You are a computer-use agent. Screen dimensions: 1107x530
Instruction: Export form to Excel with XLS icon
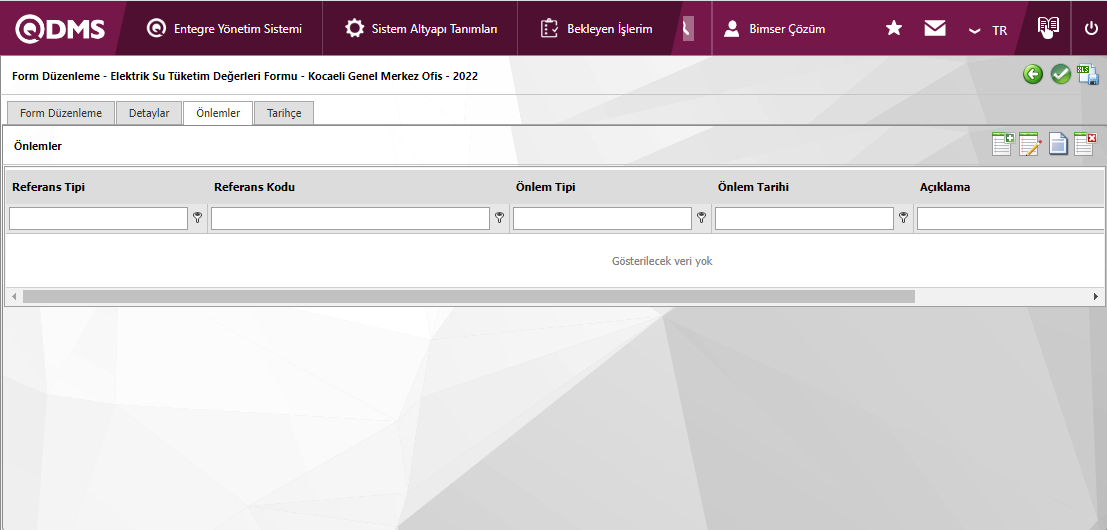pyautogui.click(x=1088, y=75)
